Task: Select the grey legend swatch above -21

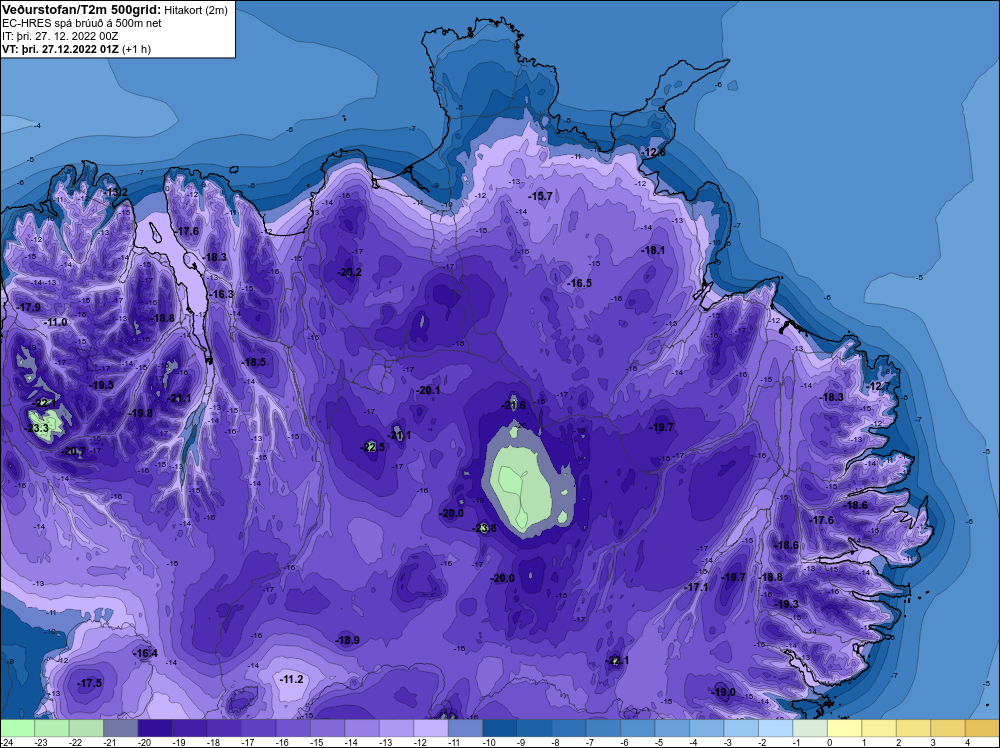Action: click(x=121, y=728)
